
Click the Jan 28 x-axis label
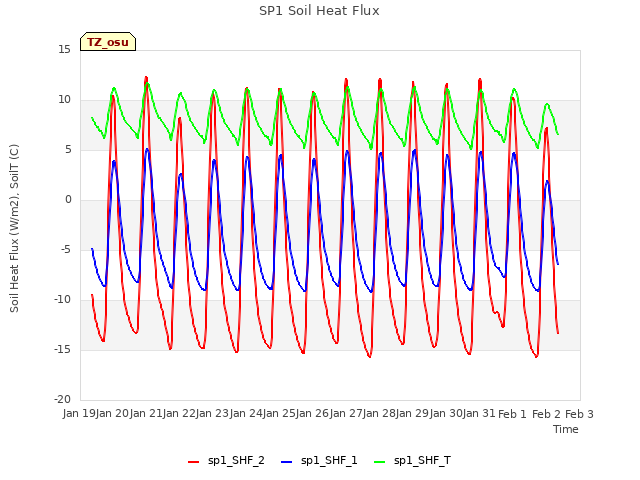[379, 413]
